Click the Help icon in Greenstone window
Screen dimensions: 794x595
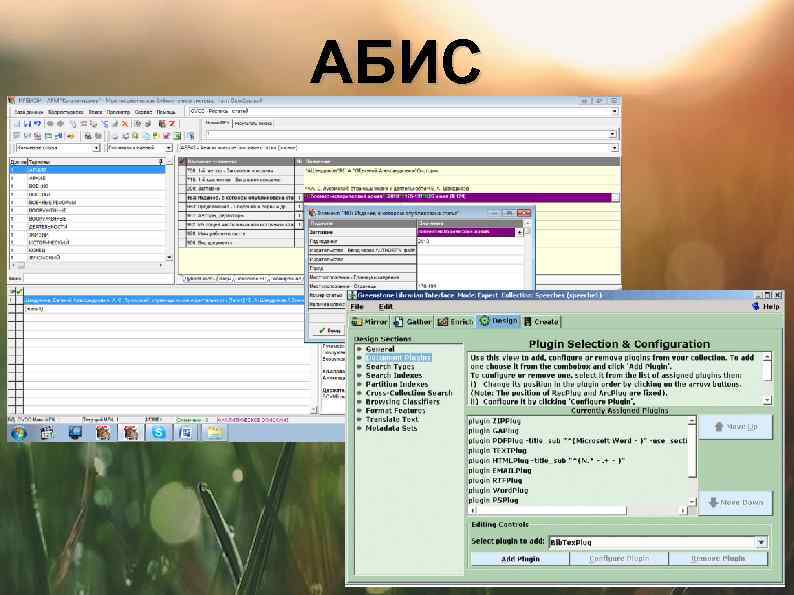[x=756, y=306]
